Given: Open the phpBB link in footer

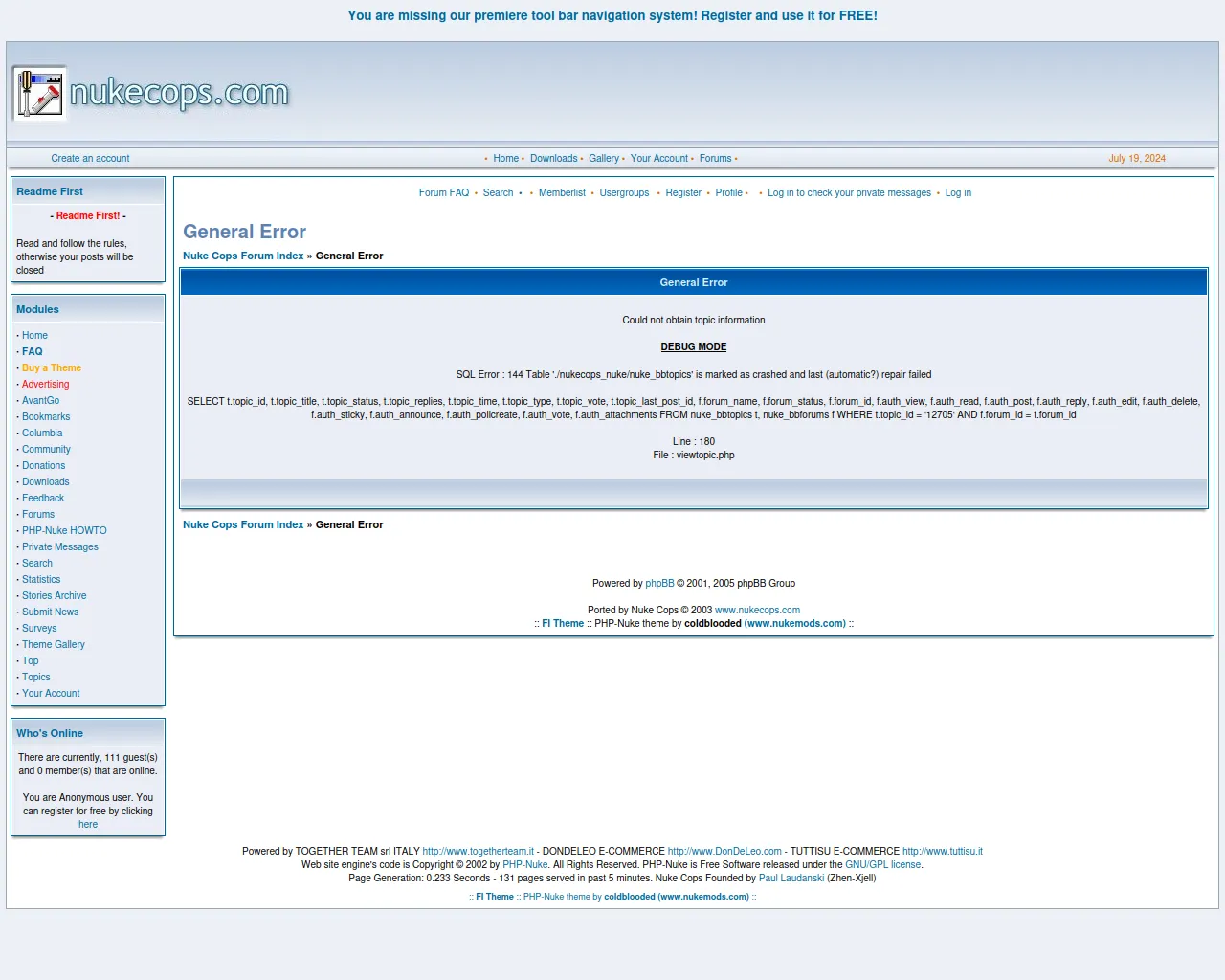Looking at the screenshot, I should [x=659, y=584].
